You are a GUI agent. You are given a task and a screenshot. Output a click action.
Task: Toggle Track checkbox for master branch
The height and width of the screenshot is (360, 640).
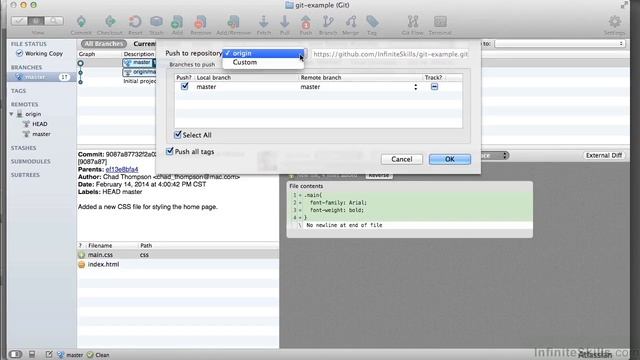coord(434,87)
